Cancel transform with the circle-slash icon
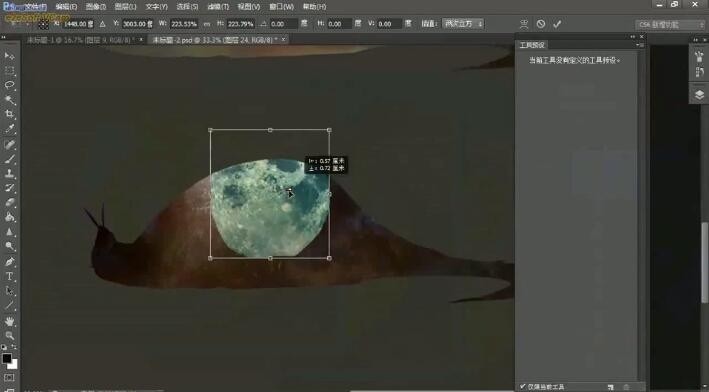This screenshot has width=709, height=392. point(541,24)
